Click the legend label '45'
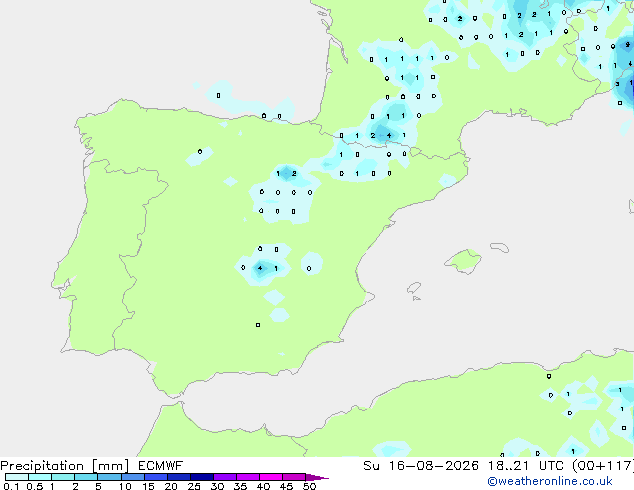Screen dimensions: 634x490 click(286, 486)
